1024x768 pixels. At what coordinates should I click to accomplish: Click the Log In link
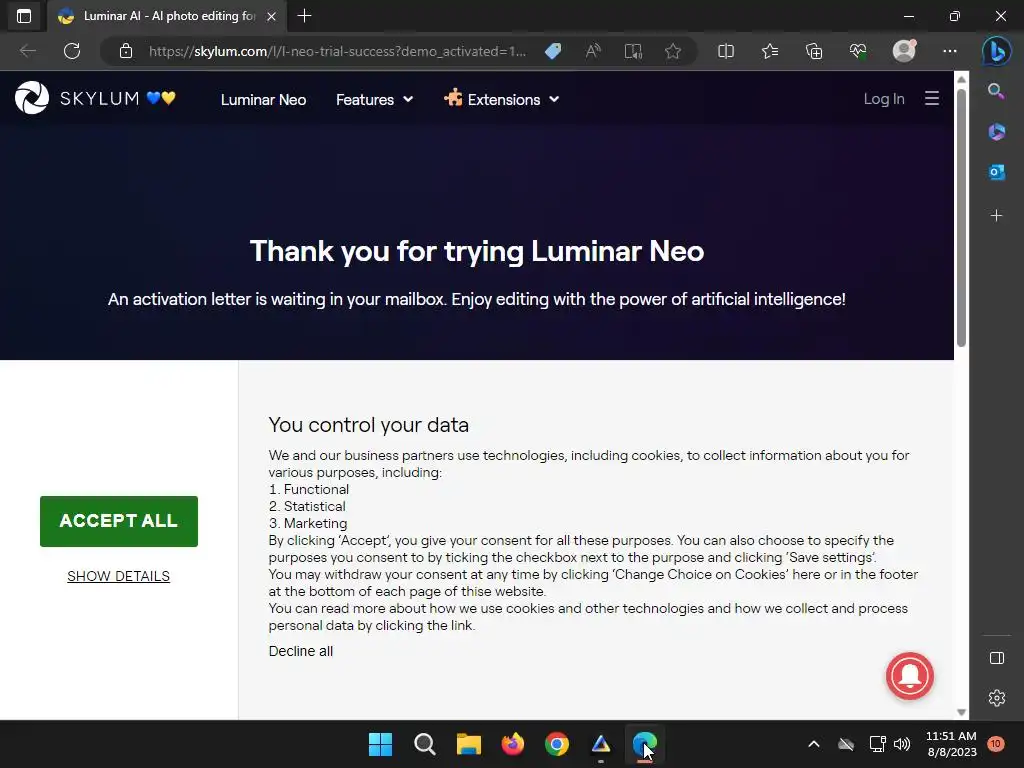tap(884, 99)
